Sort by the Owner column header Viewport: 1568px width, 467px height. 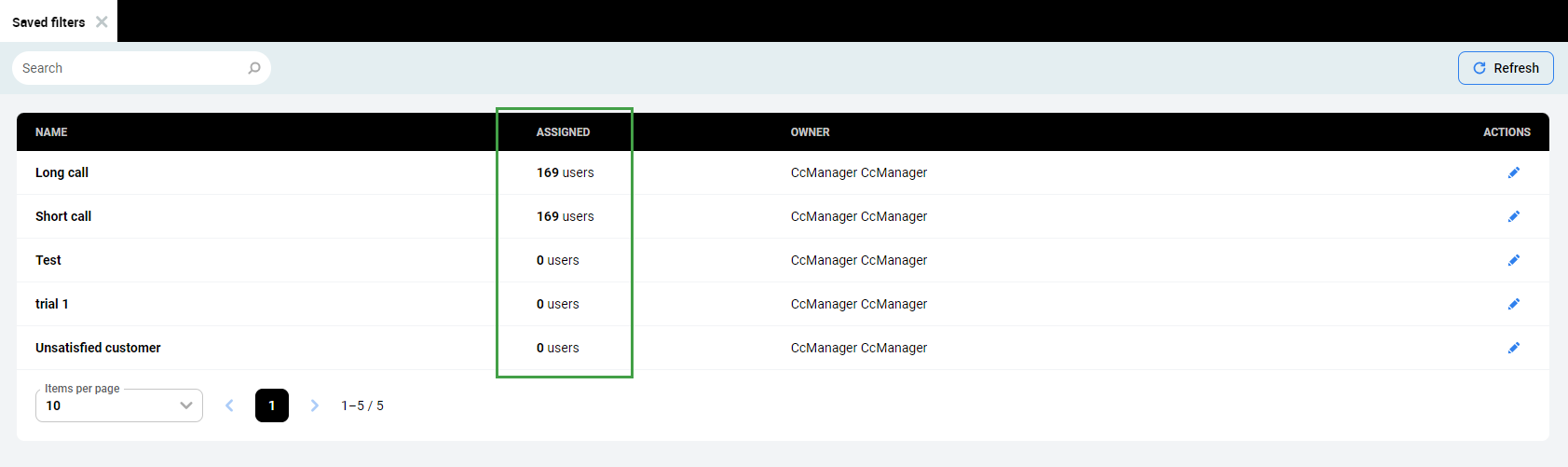click(810, 132)
